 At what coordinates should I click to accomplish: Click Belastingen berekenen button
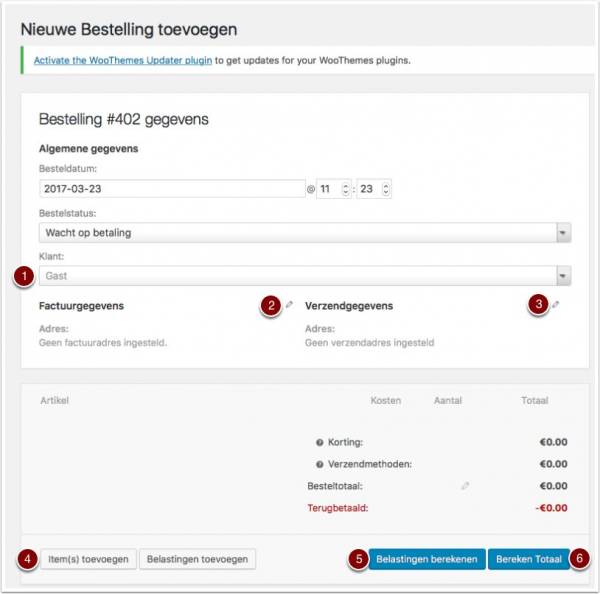click(x=427, y=559)
